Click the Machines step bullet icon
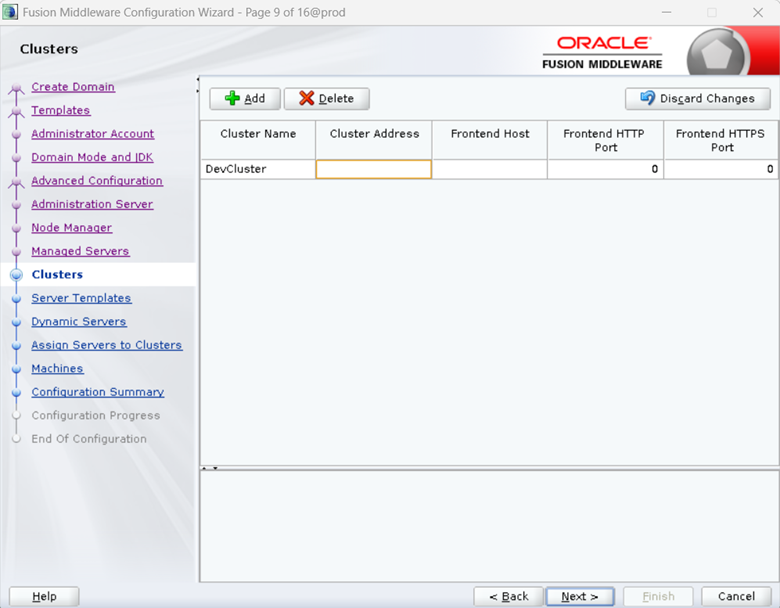This screenshot has height=608, width=780. point(16,369)
